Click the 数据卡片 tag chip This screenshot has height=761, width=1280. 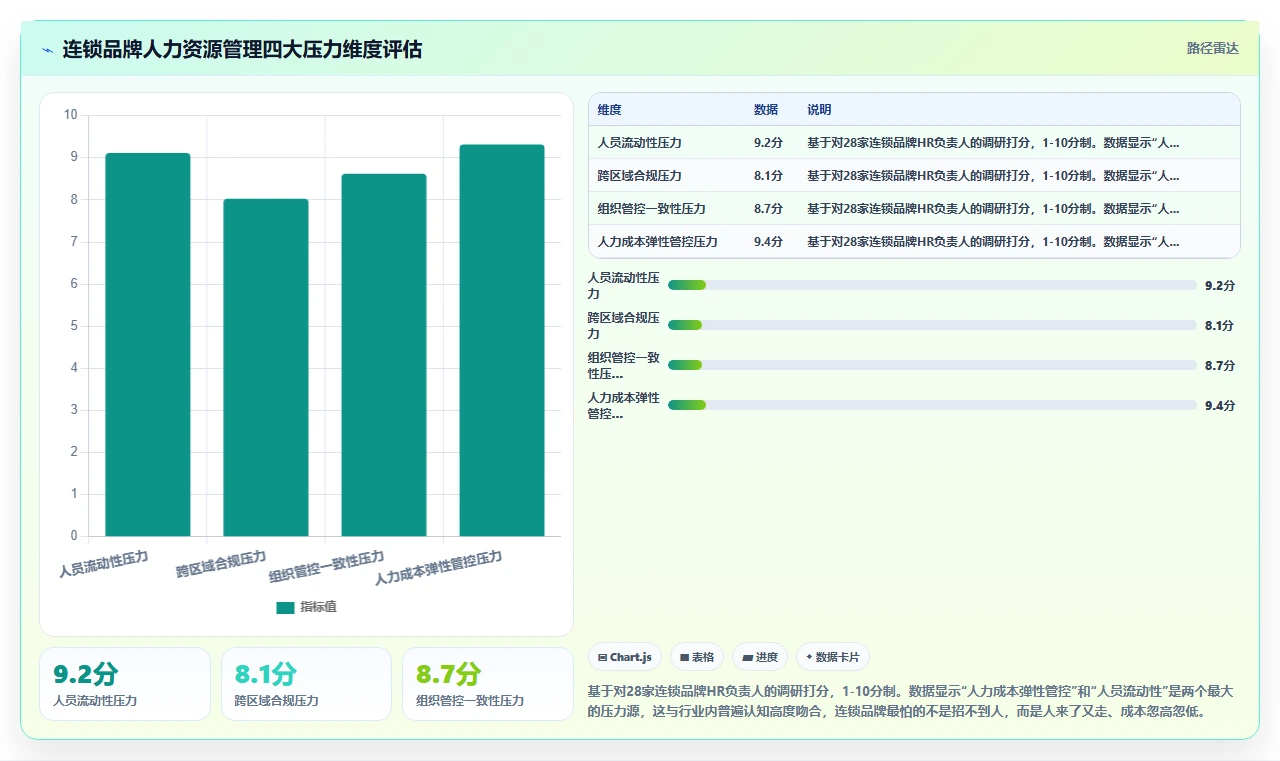coord(833,657)
